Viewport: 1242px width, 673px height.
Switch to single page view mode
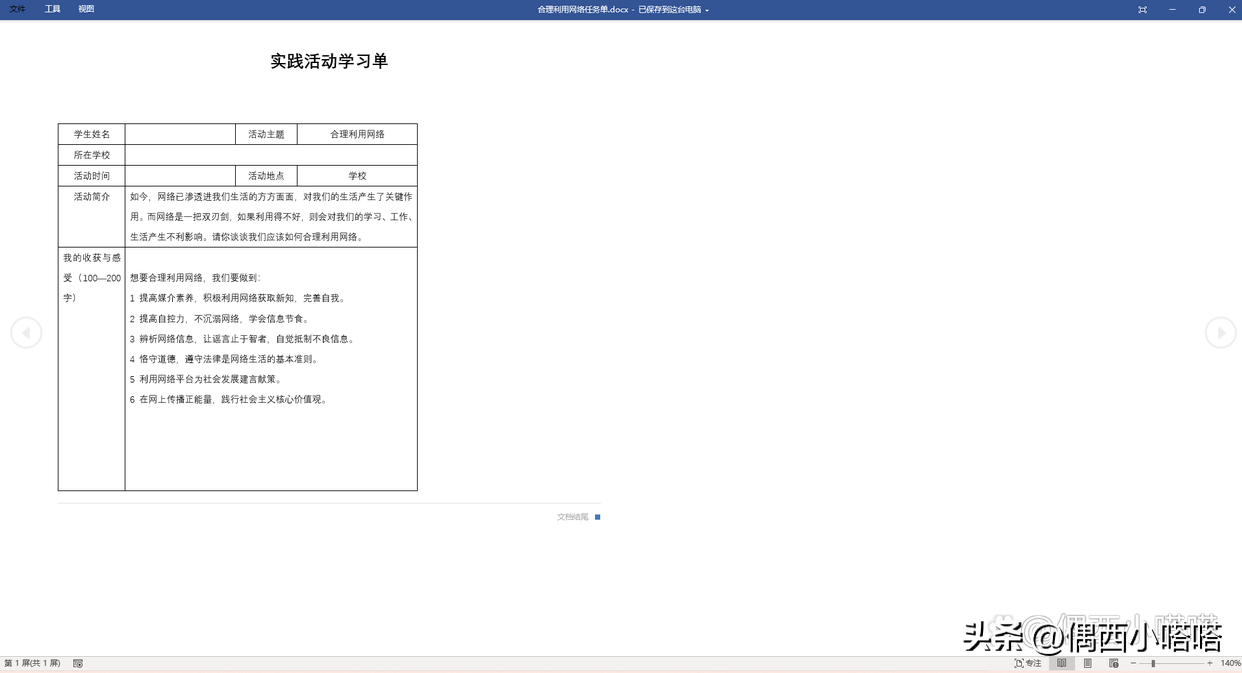[1088, 663]
